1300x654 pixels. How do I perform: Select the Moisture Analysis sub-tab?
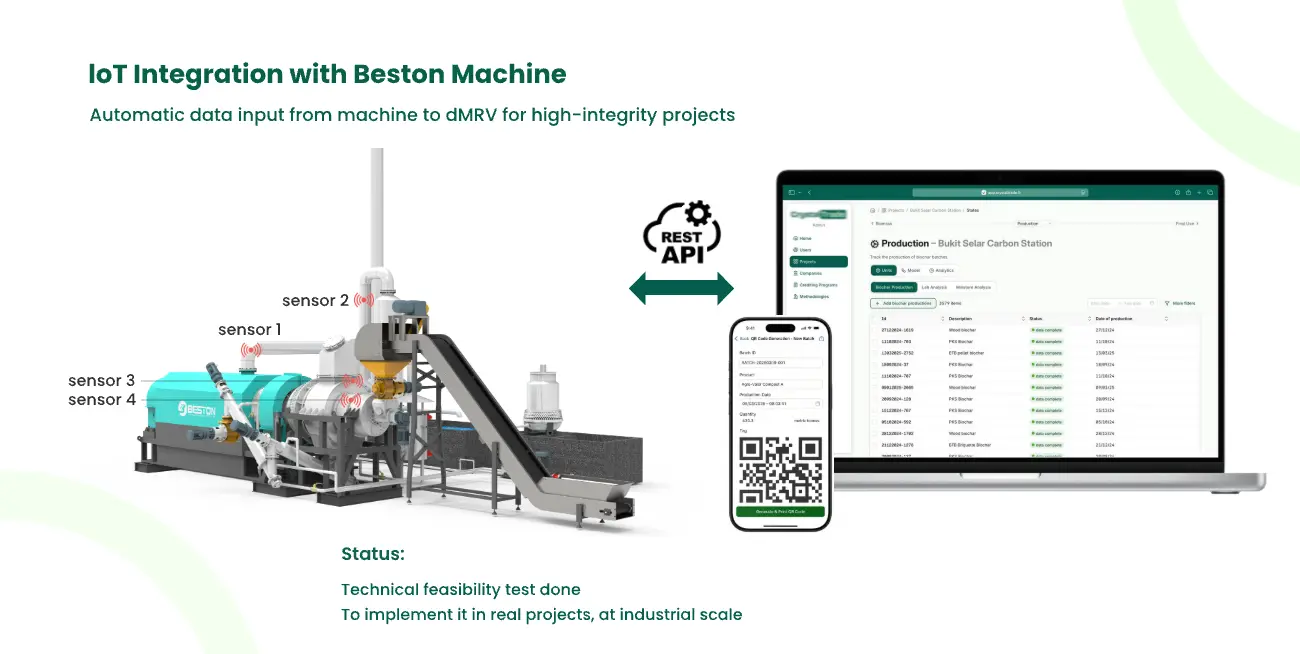(973, 287)
